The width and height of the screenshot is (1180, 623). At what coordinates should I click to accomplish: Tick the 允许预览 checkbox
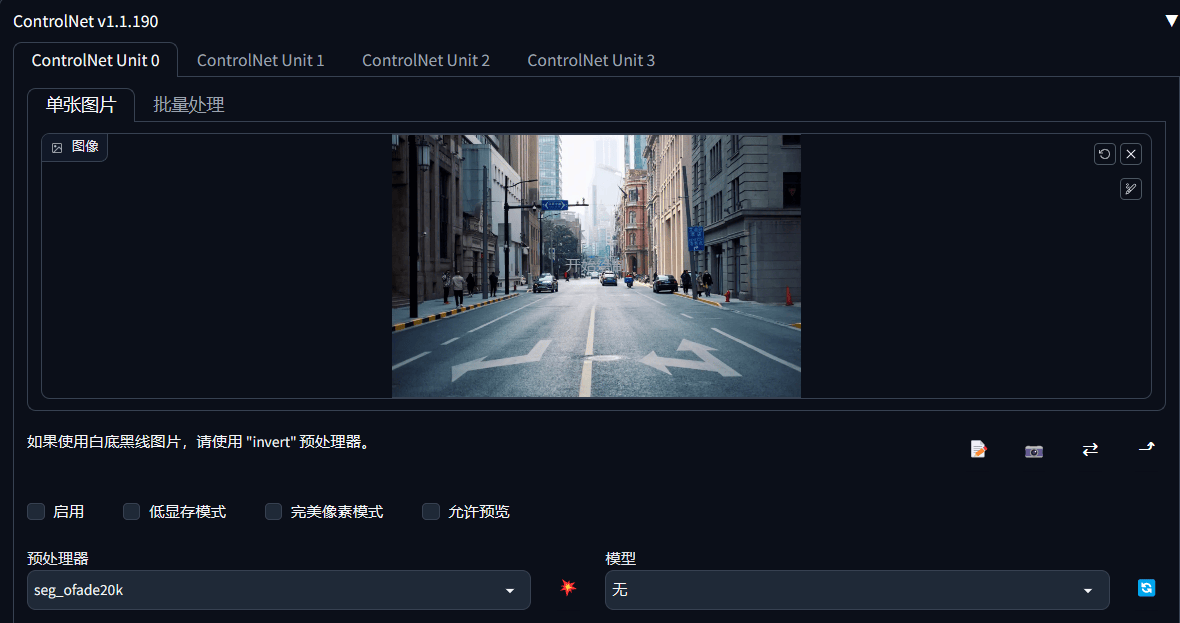[430, 512]
